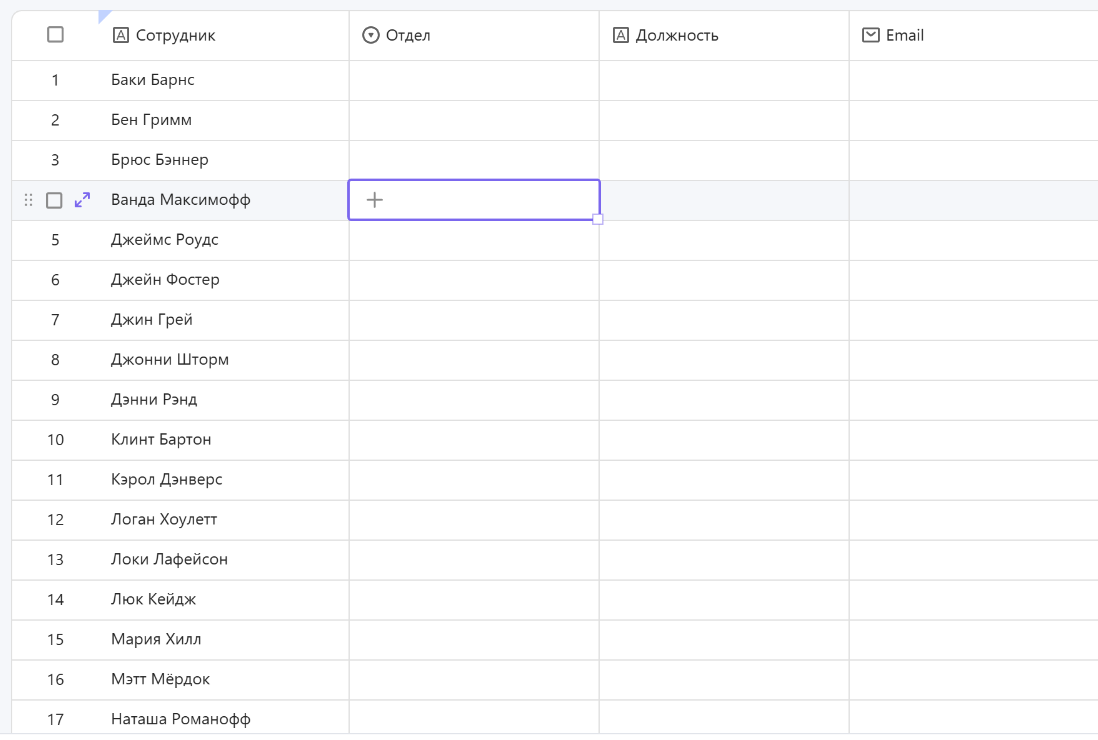Select the cell Мария Хилл
1098x740 pixels.
[x=224, y=639]
